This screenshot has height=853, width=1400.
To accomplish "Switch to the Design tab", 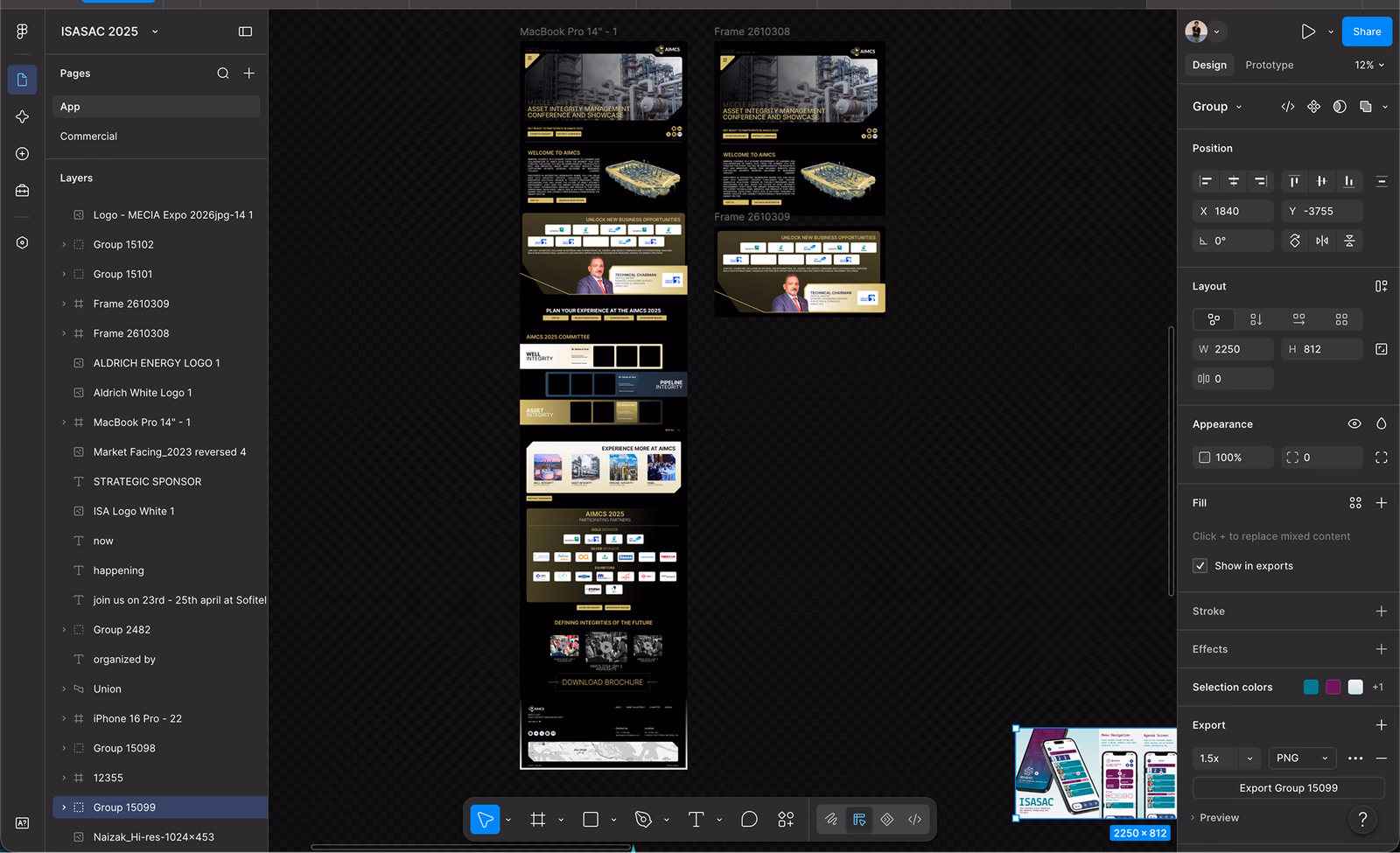I will (x=1209, y=65).
